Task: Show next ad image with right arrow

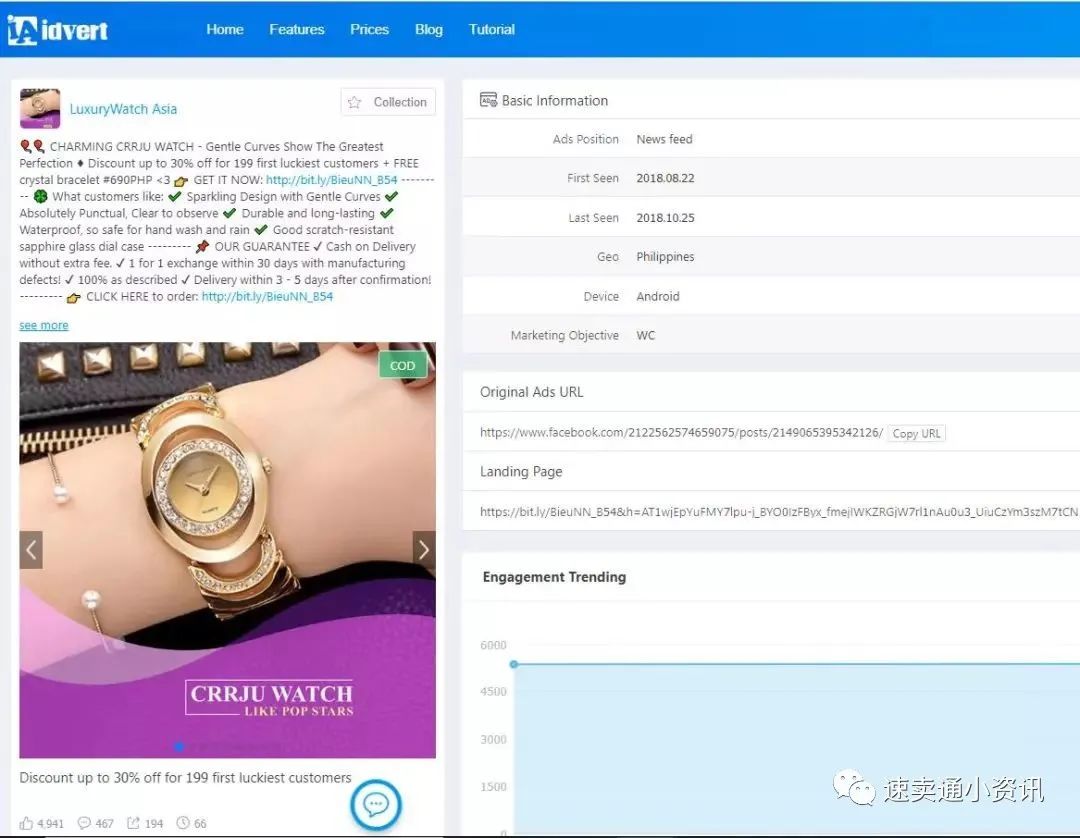Action: click(424, 549)
